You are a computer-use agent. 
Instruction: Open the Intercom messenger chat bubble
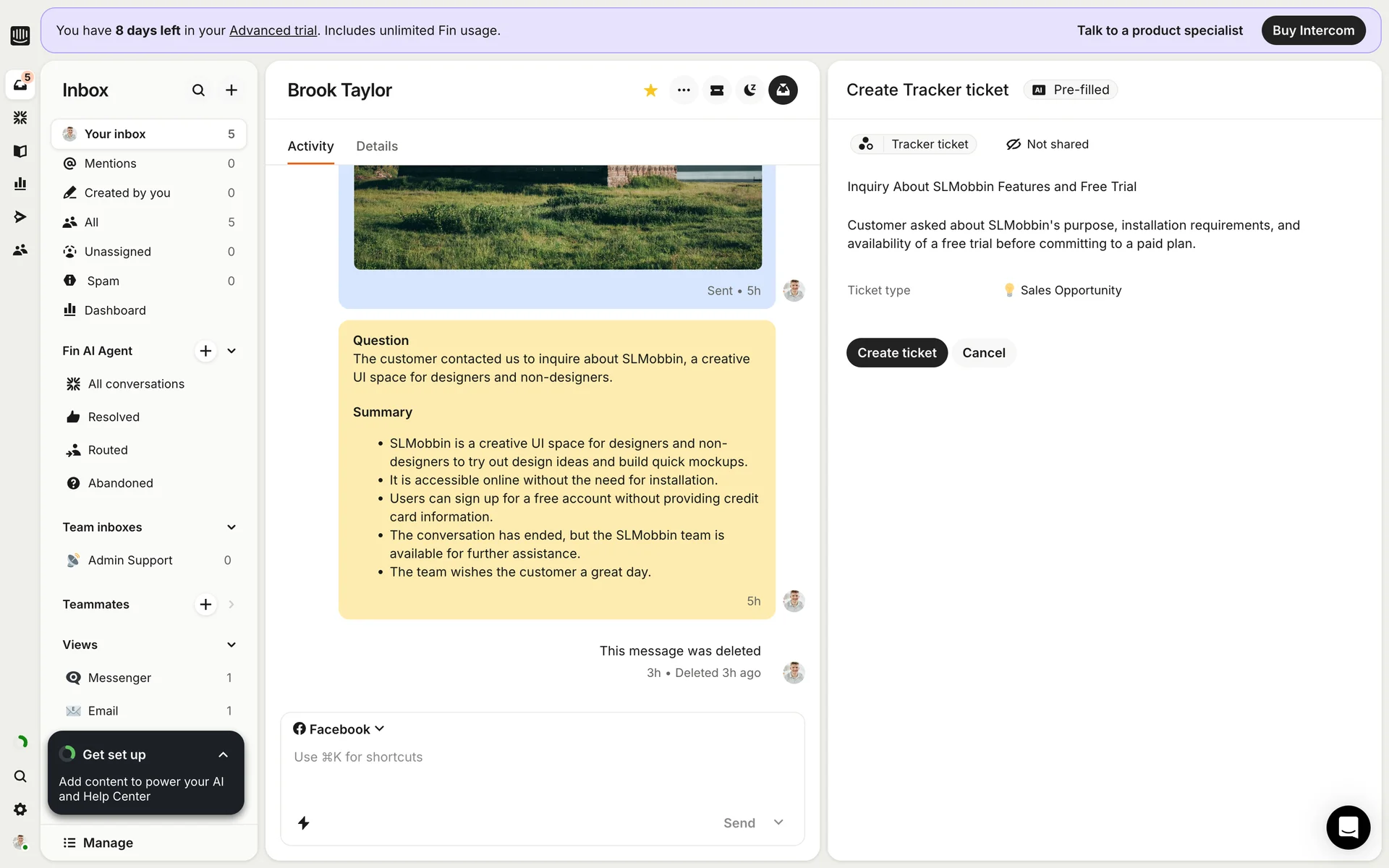1348,827
